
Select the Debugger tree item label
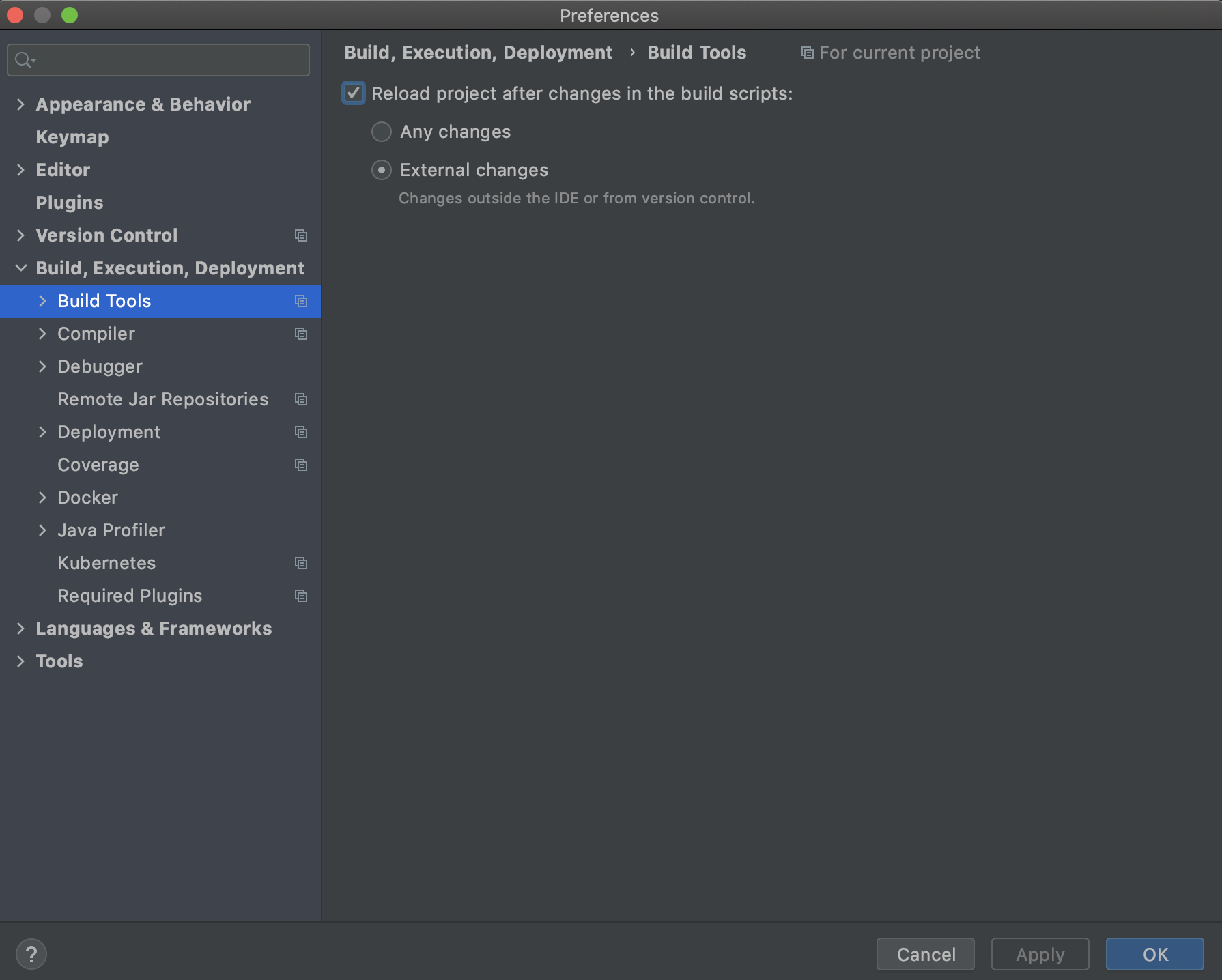pos(100,366)
